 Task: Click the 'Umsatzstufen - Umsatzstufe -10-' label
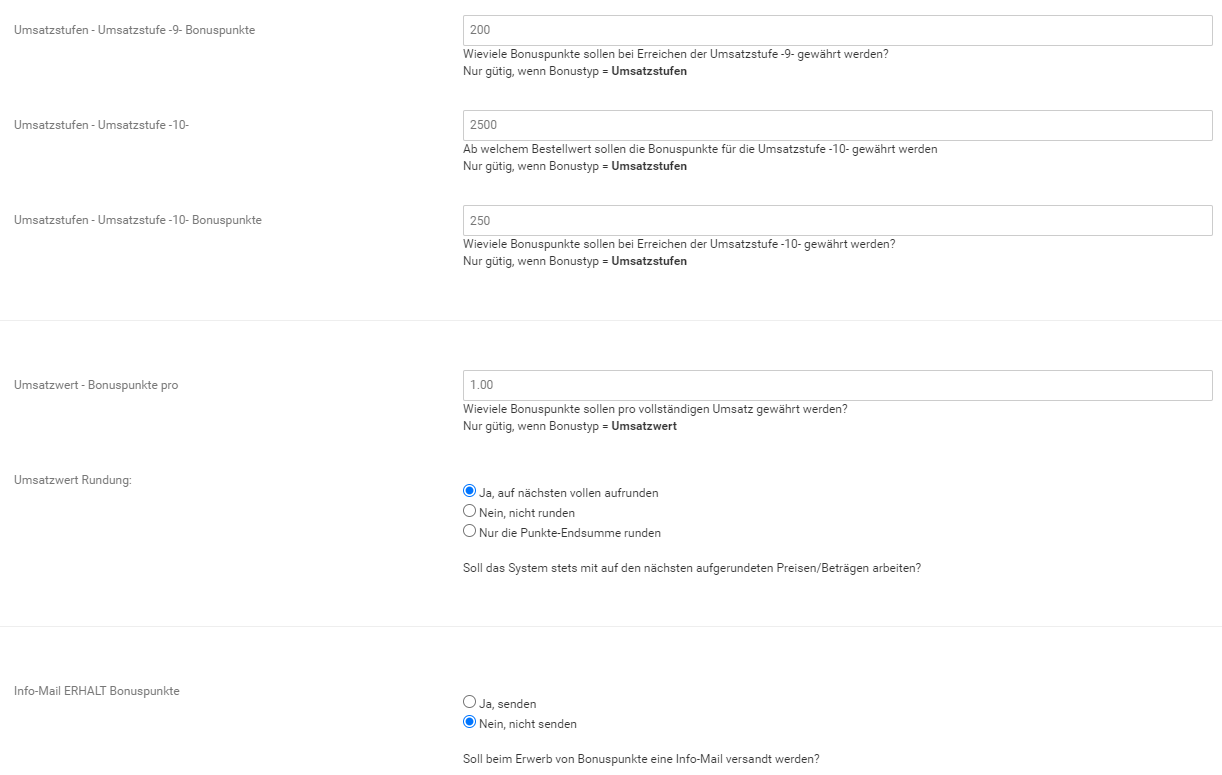click(x=101, y=125)
